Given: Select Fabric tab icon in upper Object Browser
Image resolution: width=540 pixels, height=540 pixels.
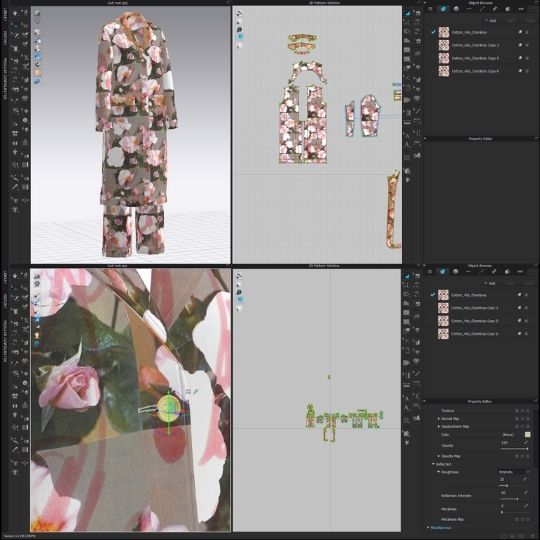Looking at the screenshot, I should click(443, 9).
